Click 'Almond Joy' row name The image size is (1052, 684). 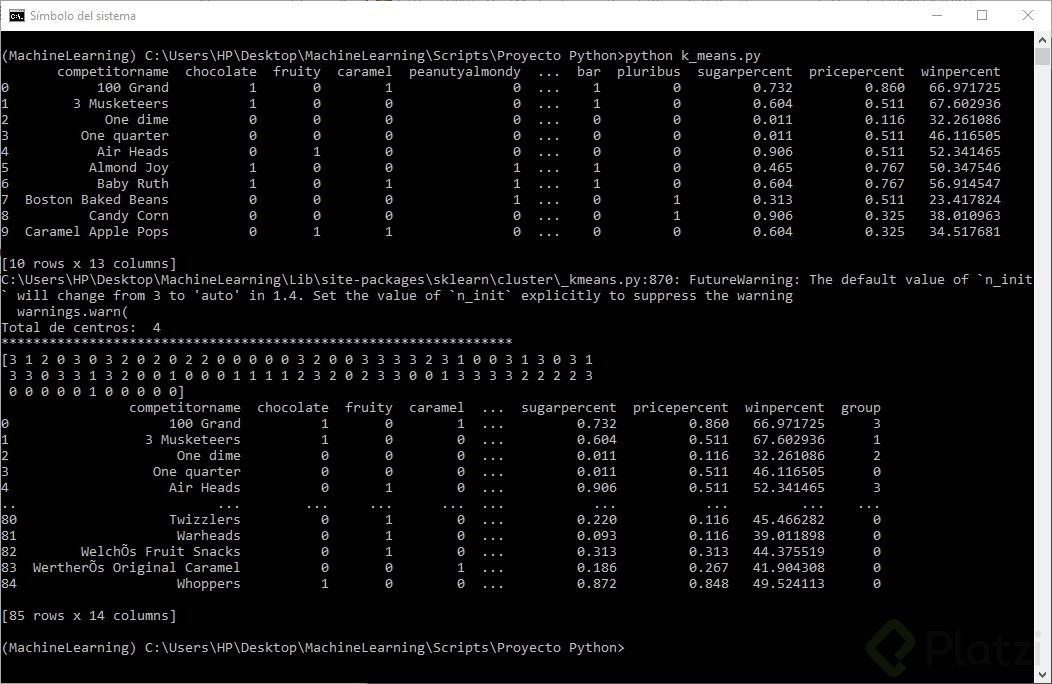click(x=129, y=168)
